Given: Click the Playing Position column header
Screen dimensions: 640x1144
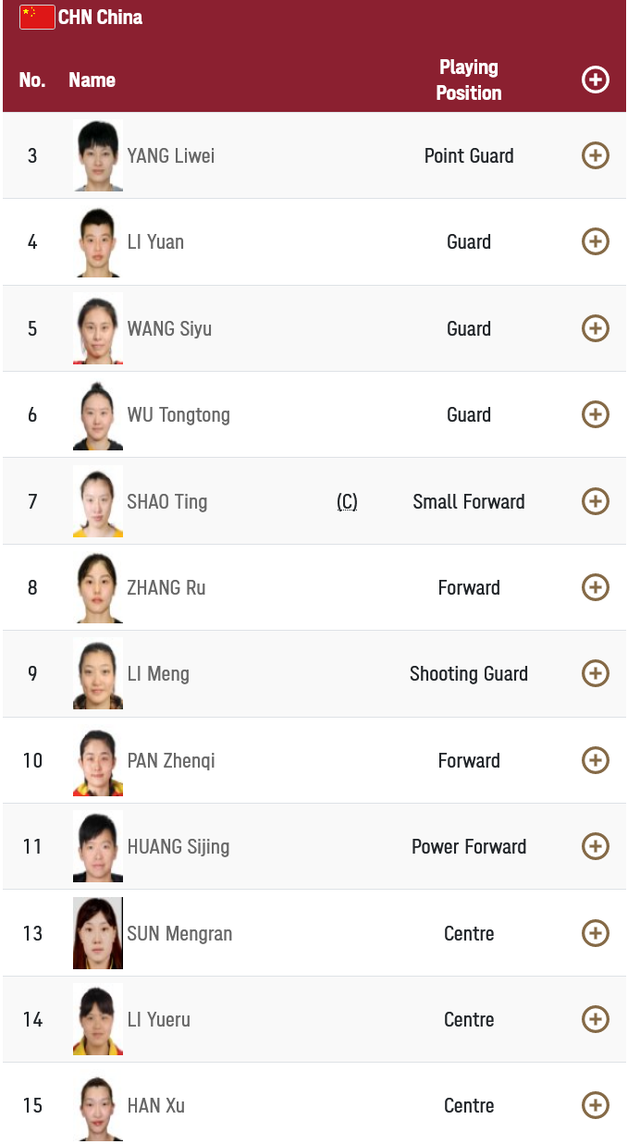Looking at the screenshot, I should tap(468, 80).
